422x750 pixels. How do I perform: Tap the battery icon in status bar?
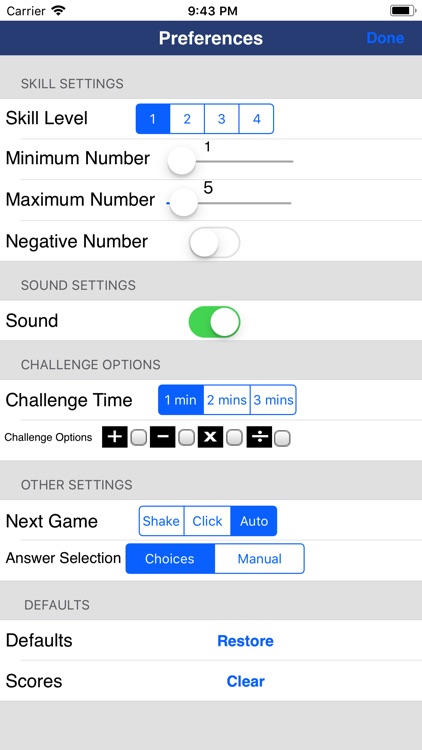pyautogui.click(x=403, y=11)
